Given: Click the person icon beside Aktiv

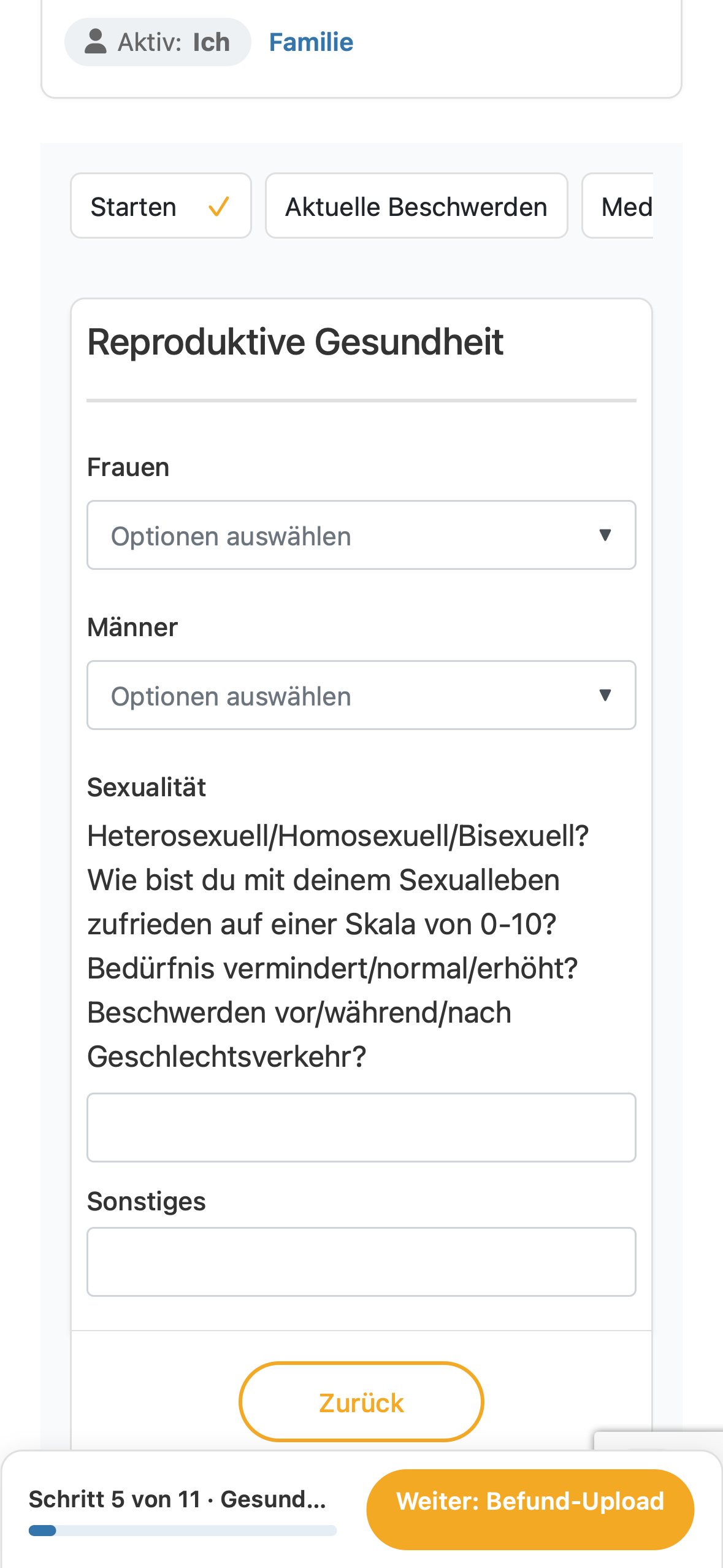Looking at the screenshot, I should tap(95, 42).
